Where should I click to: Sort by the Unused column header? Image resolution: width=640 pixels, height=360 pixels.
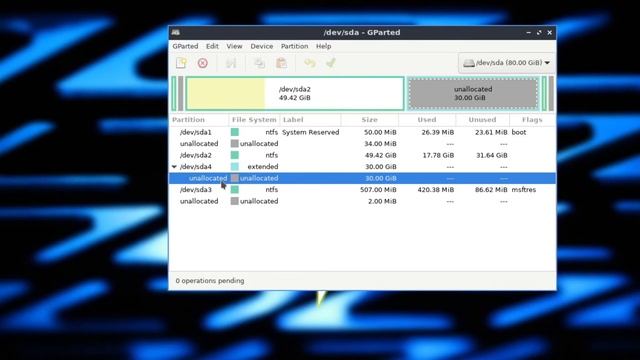[482, 120]
